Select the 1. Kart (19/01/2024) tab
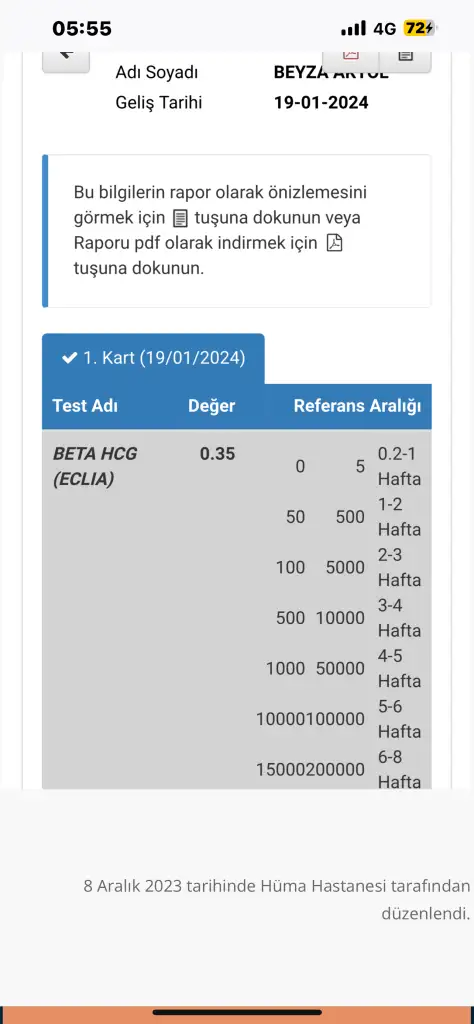Viewport: 474px width, 1024px height. (x=153, y=359)
